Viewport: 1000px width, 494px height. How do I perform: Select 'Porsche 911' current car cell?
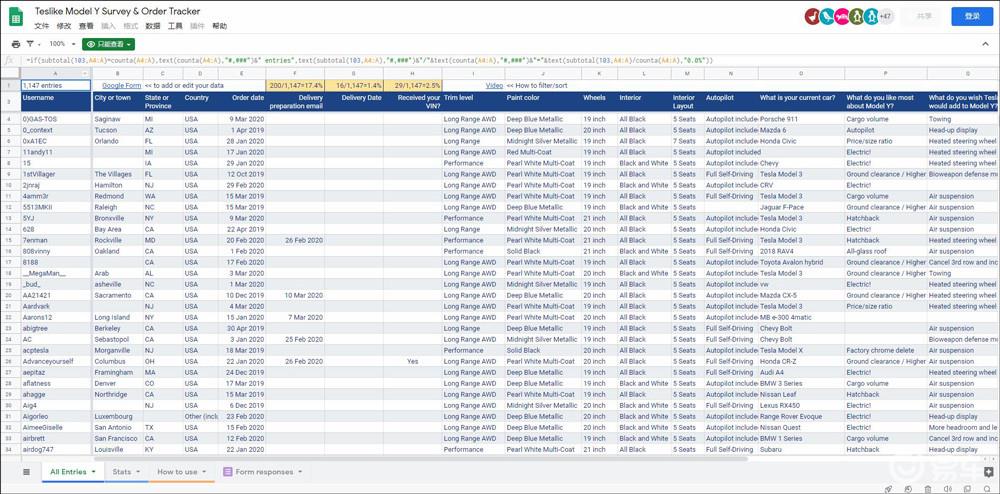[800, 119]
